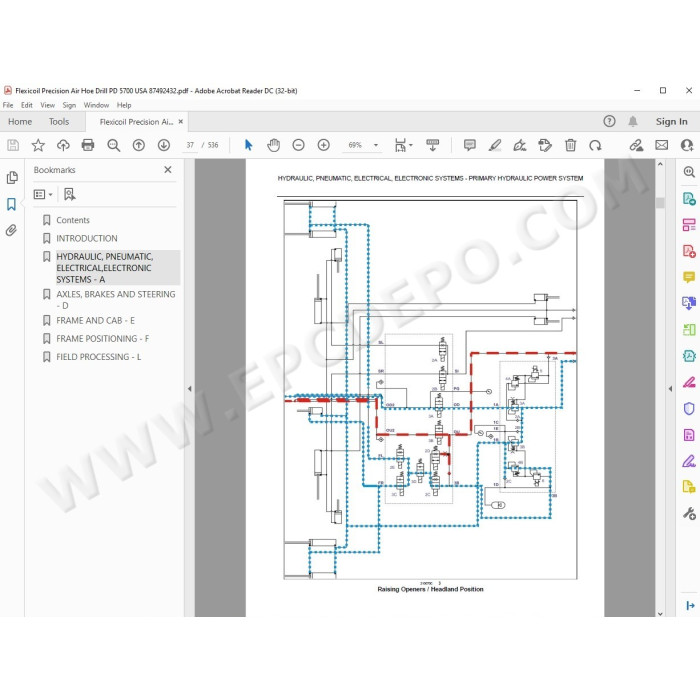The image size is (700, 700).
Task: Collapse the right tools pane arrow
Action: (670, 389)
